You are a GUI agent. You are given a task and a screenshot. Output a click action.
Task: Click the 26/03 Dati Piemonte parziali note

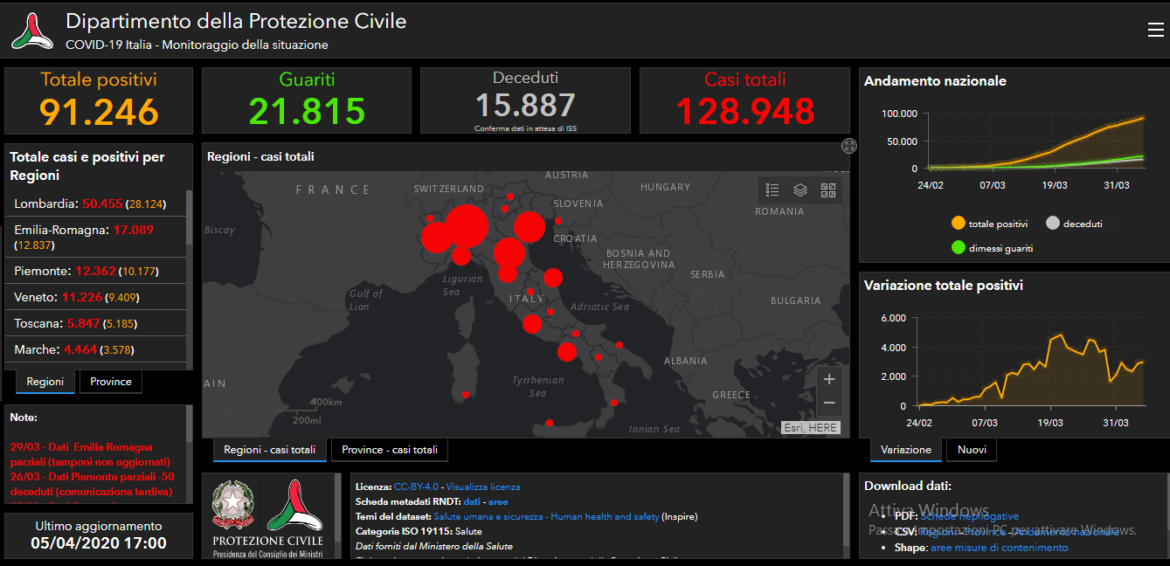(x=92, y=483)
